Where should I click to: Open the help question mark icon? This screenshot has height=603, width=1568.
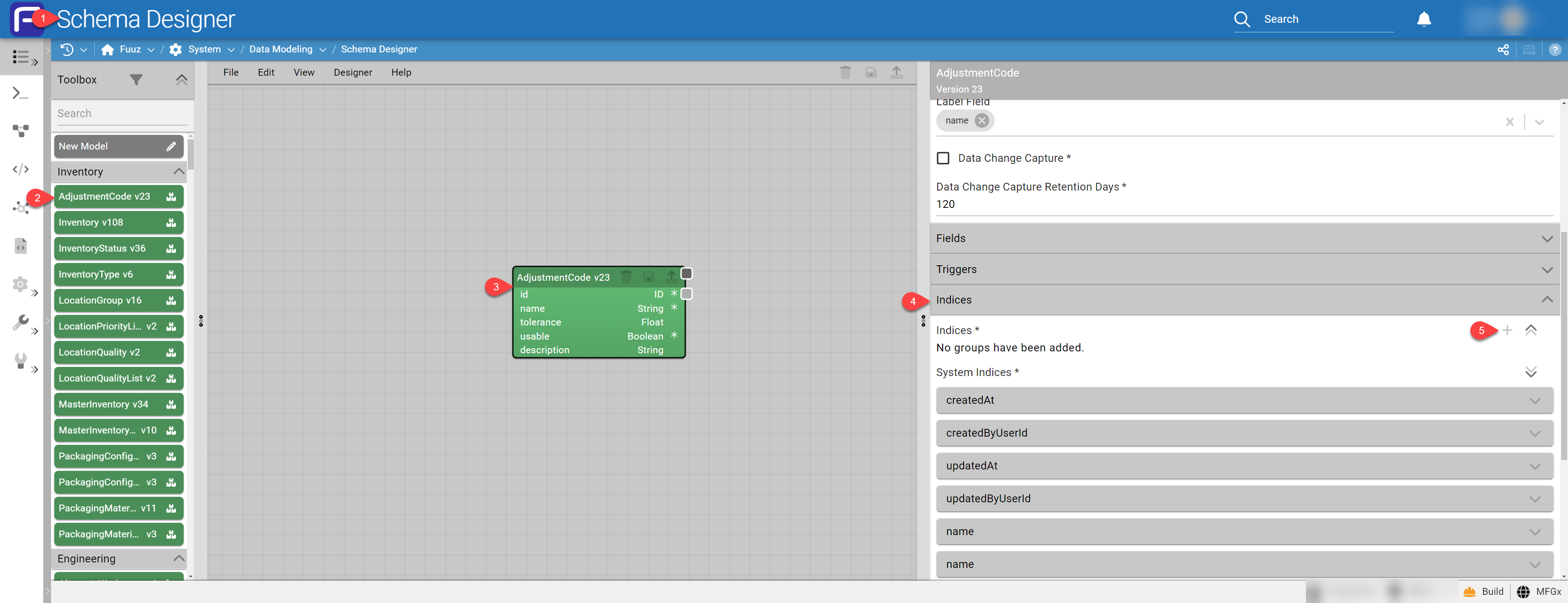point(1555,49)
